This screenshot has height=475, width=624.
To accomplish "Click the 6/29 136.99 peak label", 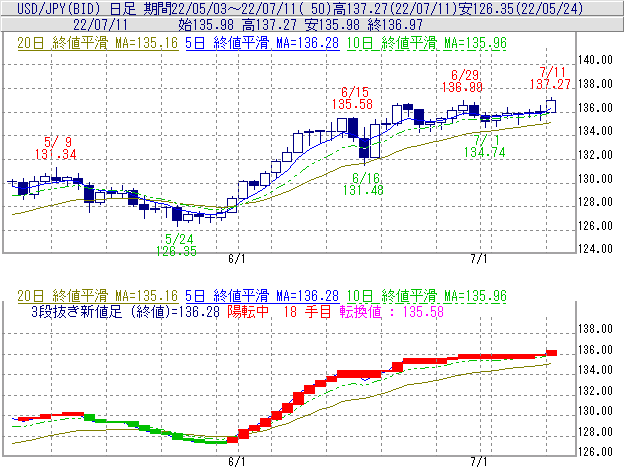I will (x=462, y=81).
